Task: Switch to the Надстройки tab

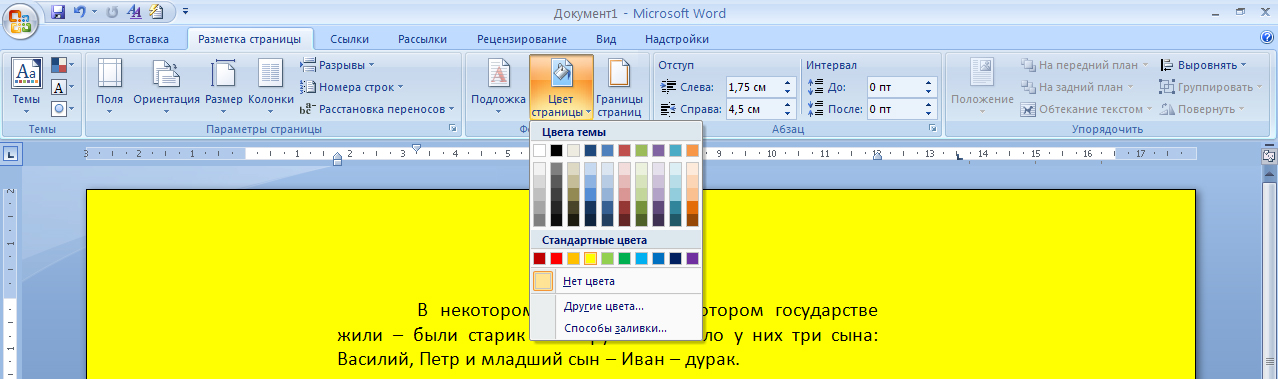Action: [677, 39]
